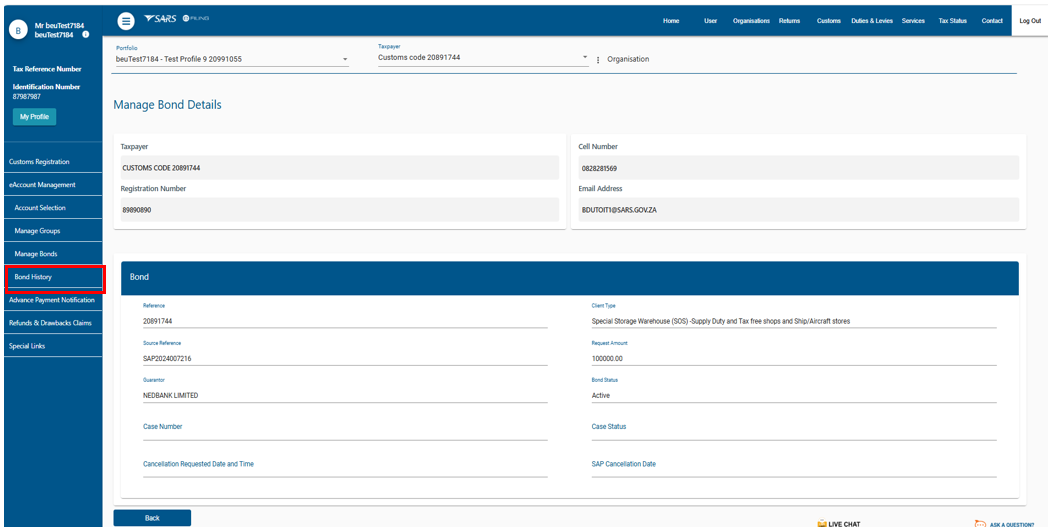Click the info icon beside beuTest7184
Image resolution: width=1056 pixels, height=532 pixels.
86,35
